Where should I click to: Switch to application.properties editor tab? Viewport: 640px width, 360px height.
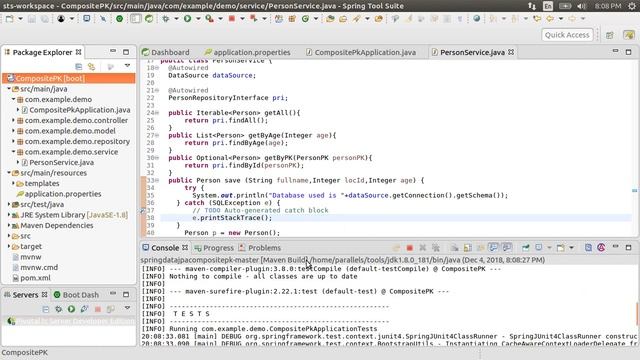coord(248,52)
